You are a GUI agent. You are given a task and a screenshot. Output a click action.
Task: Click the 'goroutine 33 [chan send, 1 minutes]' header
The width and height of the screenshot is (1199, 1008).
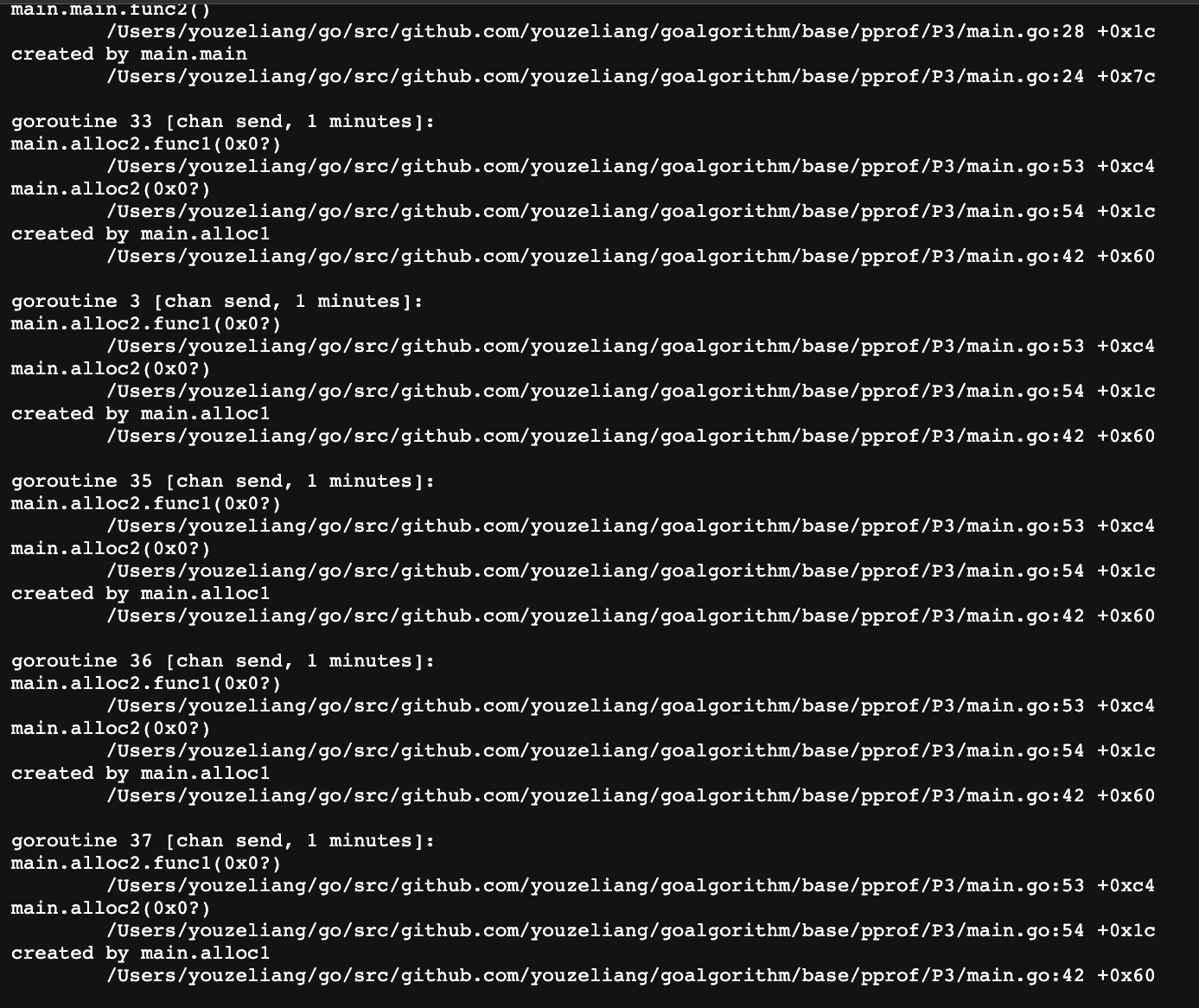[223, 122]
